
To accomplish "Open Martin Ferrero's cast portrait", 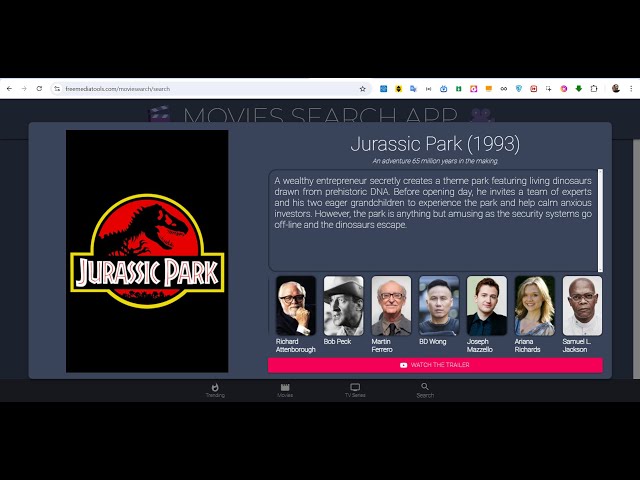I will [391, 306].
